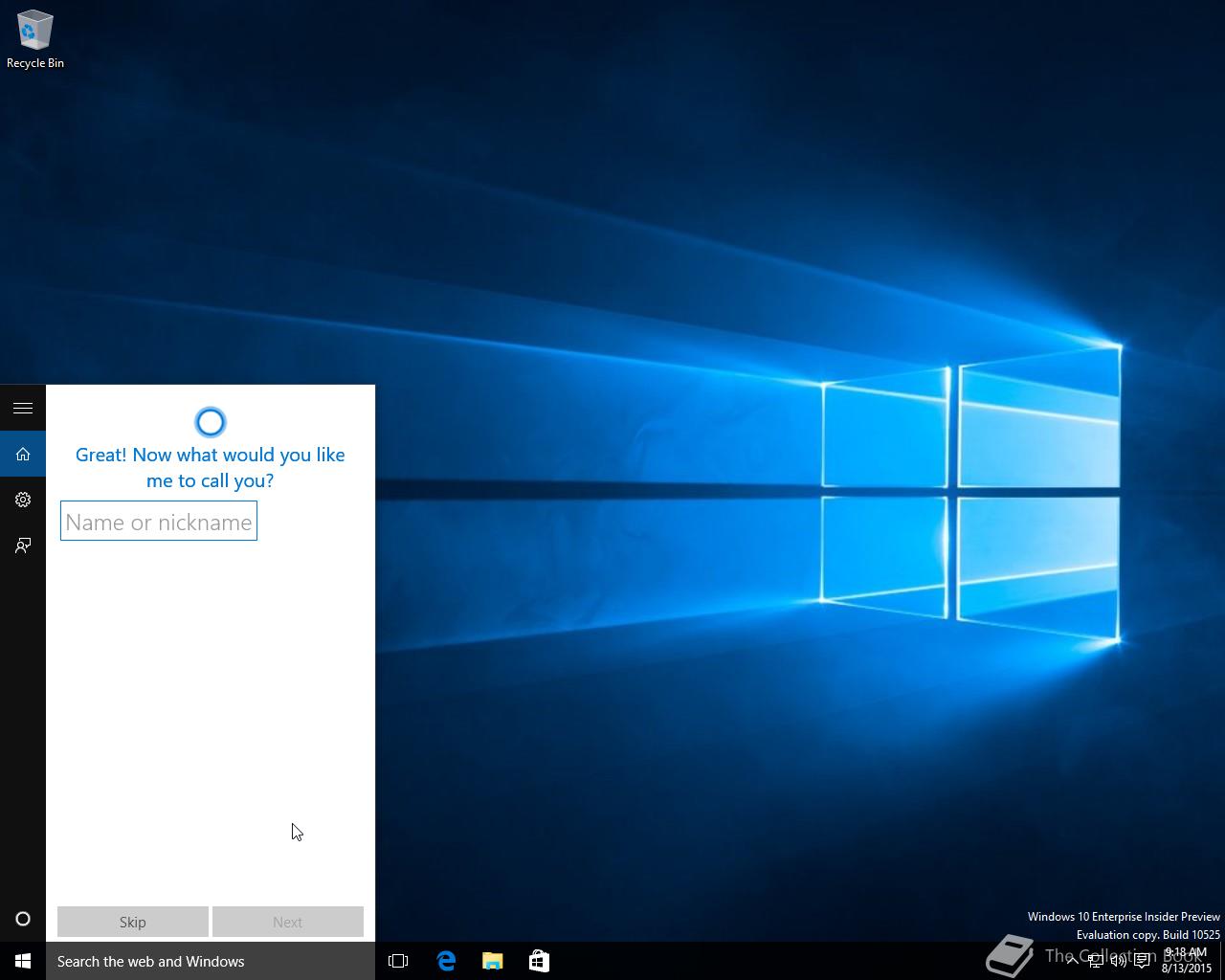Click the Next button

click(x=288, y=922)
